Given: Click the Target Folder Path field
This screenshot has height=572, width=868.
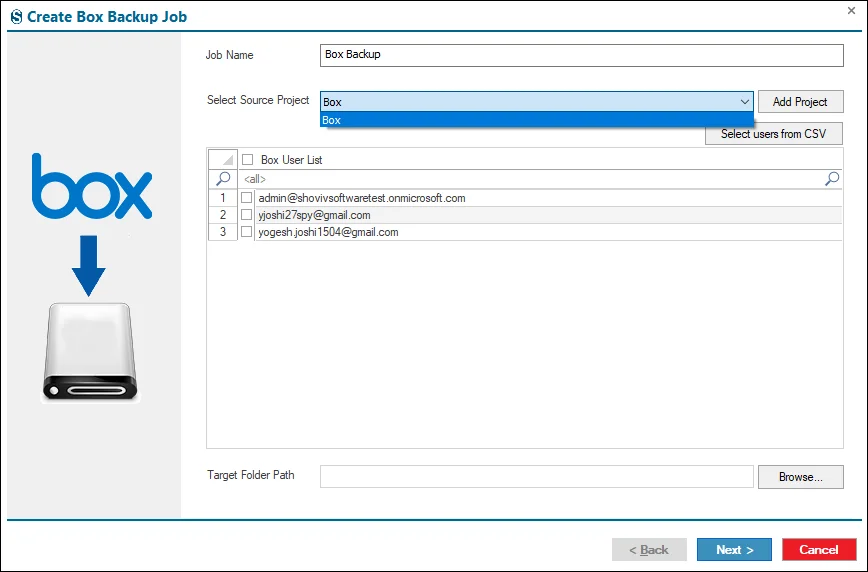Looking at the screenshot, I should [536, 477].
